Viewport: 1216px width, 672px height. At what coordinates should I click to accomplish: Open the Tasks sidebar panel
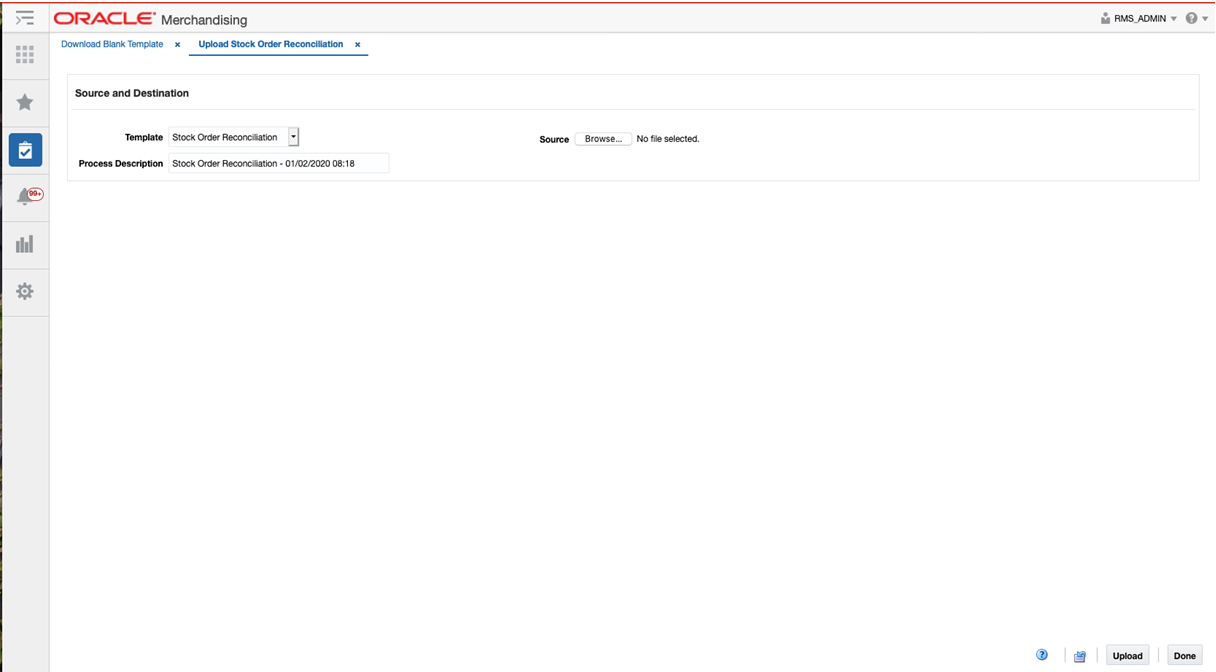(x=25, y=149)
